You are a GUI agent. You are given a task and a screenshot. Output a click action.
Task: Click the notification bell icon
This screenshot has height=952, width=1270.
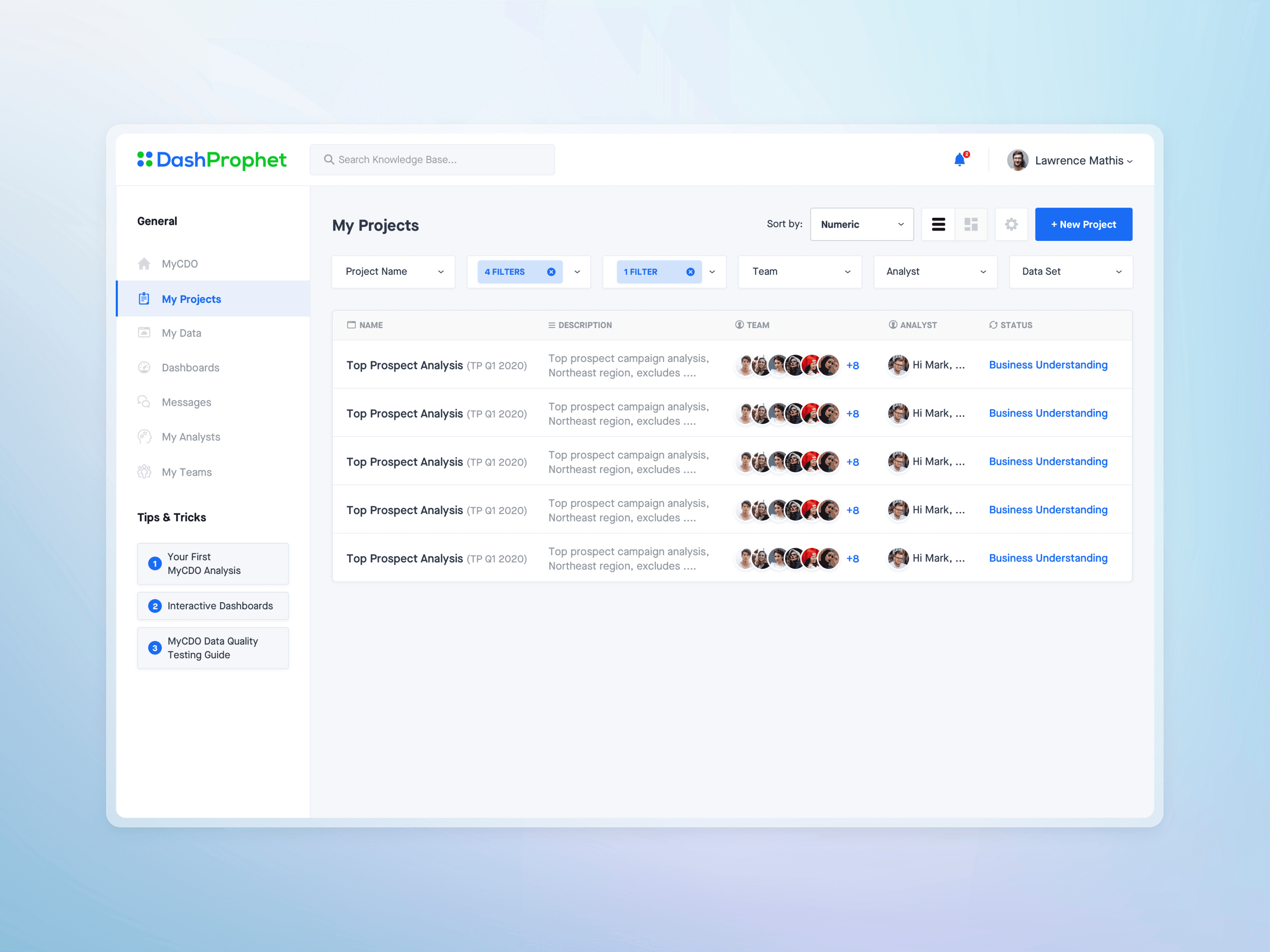960,160
